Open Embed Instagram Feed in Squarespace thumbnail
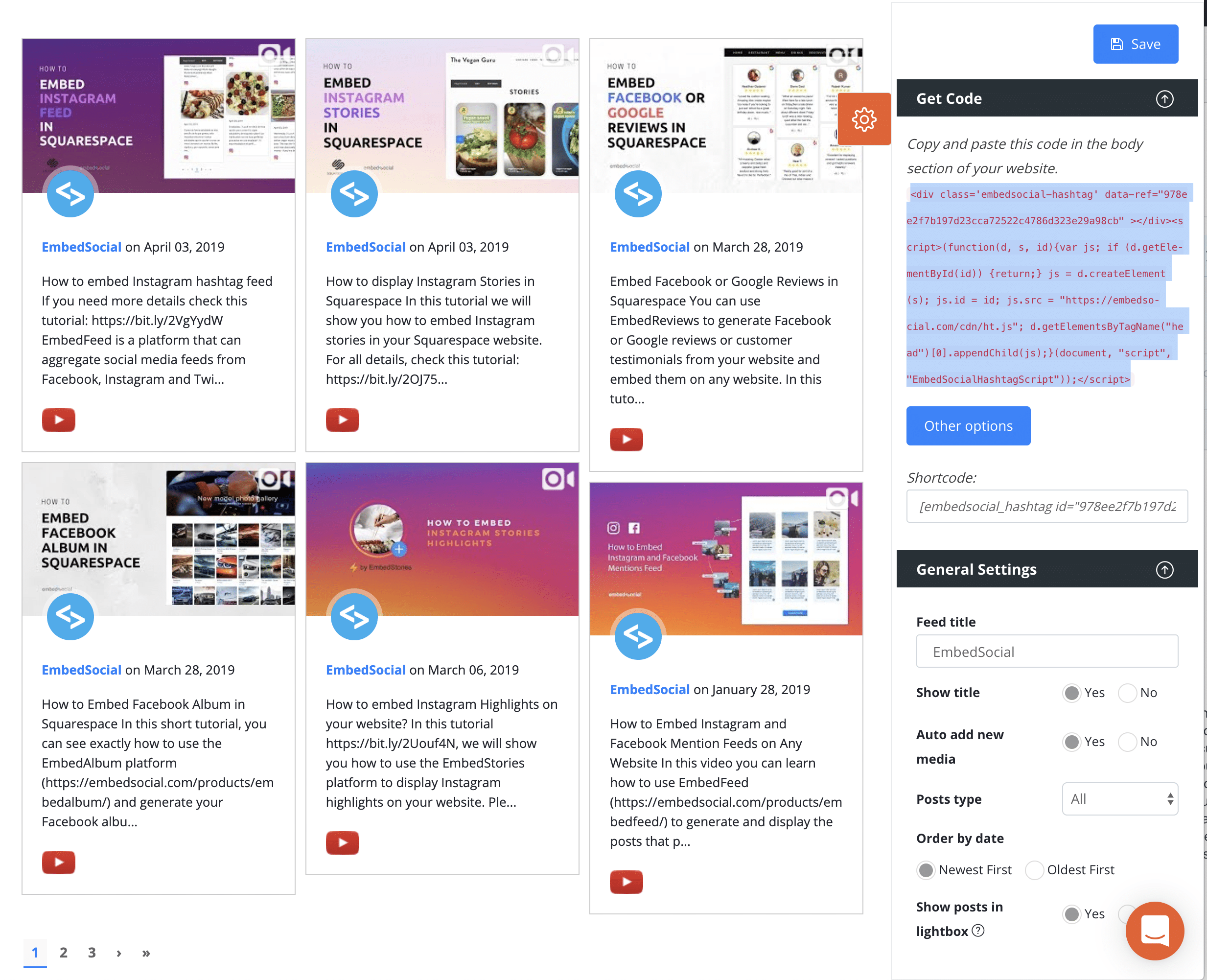This screenshot has width=1207, height=980. click(159, 116)
